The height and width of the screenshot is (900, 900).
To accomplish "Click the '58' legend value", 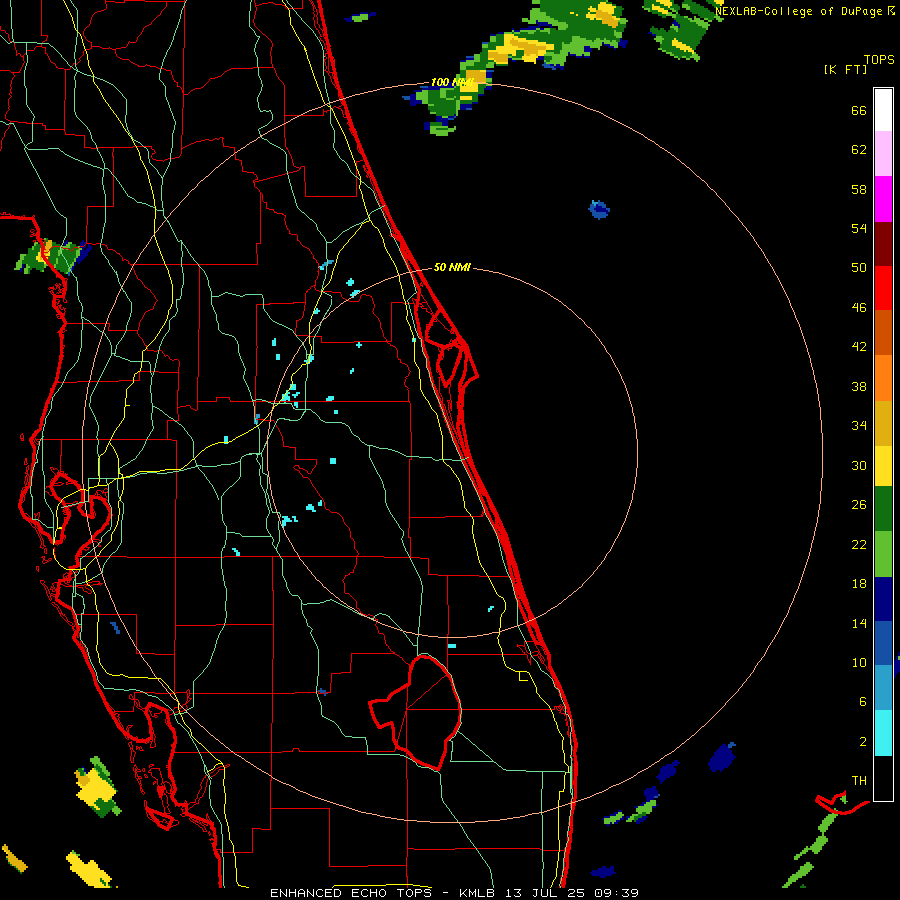I will [859, 189].
